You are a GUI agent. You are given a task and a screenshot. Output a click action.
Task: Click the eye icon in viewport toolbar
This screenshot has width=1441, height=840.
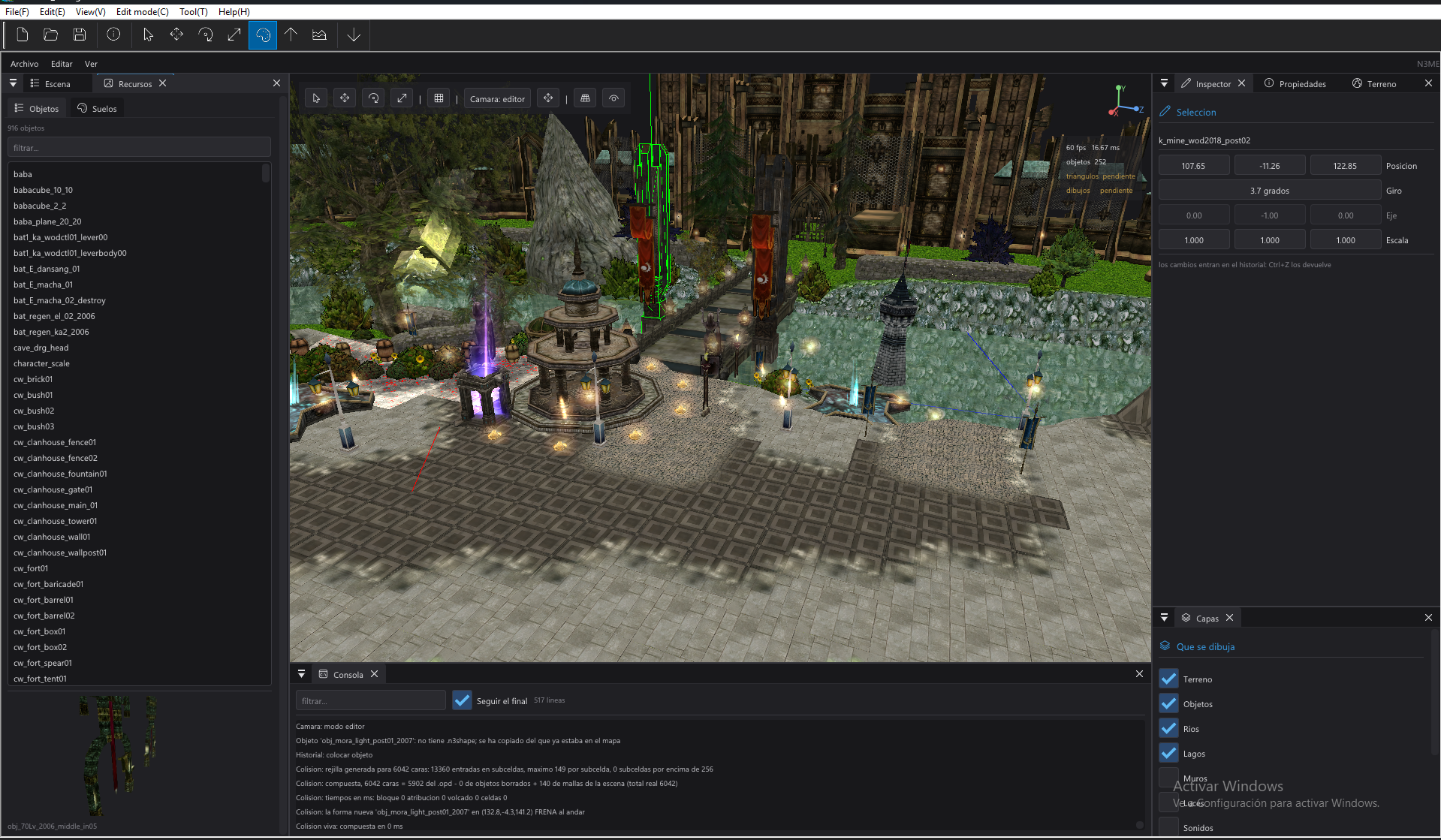[614, 98]
